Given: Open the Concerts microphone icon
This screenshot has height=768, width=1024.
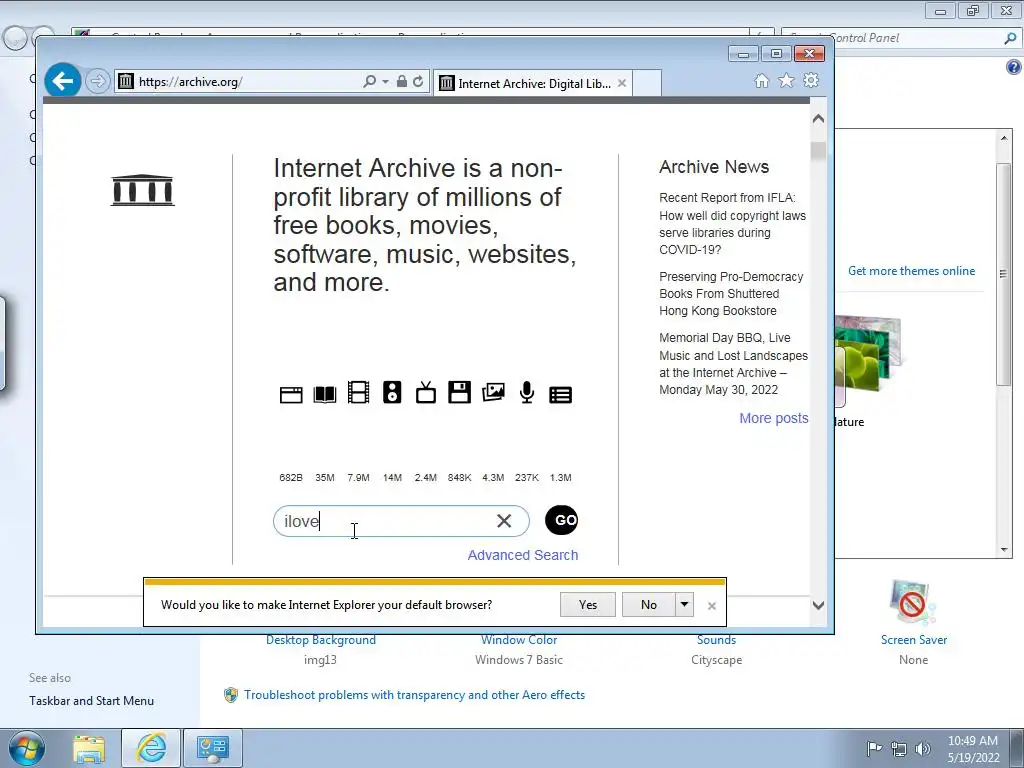Looking at the screenshot, I should pyautogui.click(x=527, y=392).
